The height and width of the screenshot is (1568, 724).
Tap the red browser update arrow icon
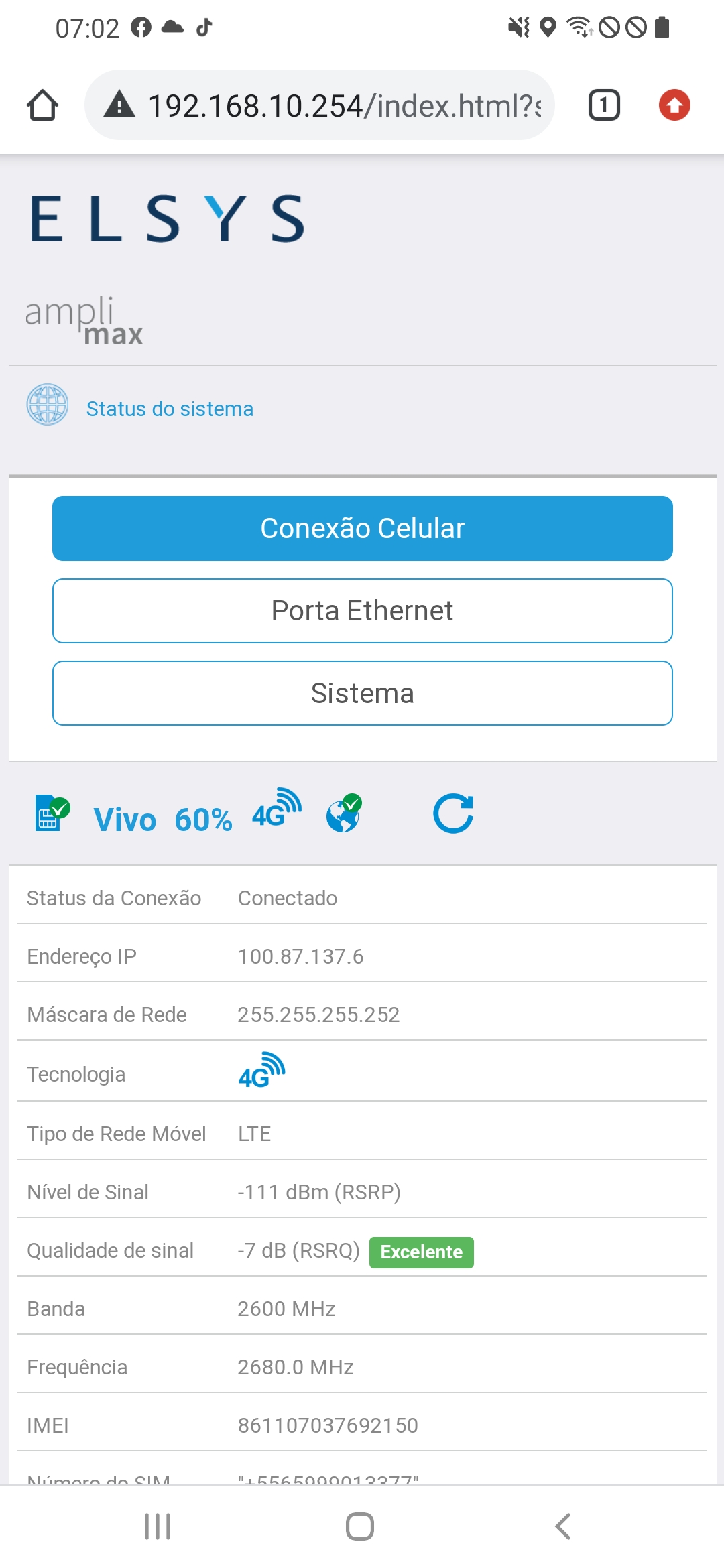[674, 105]
